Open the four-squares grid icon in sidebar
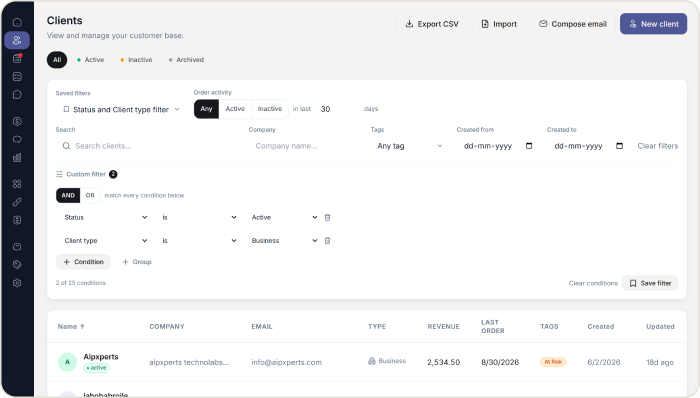The height and width of the screenshot is (398, 700). coord(17,184)
